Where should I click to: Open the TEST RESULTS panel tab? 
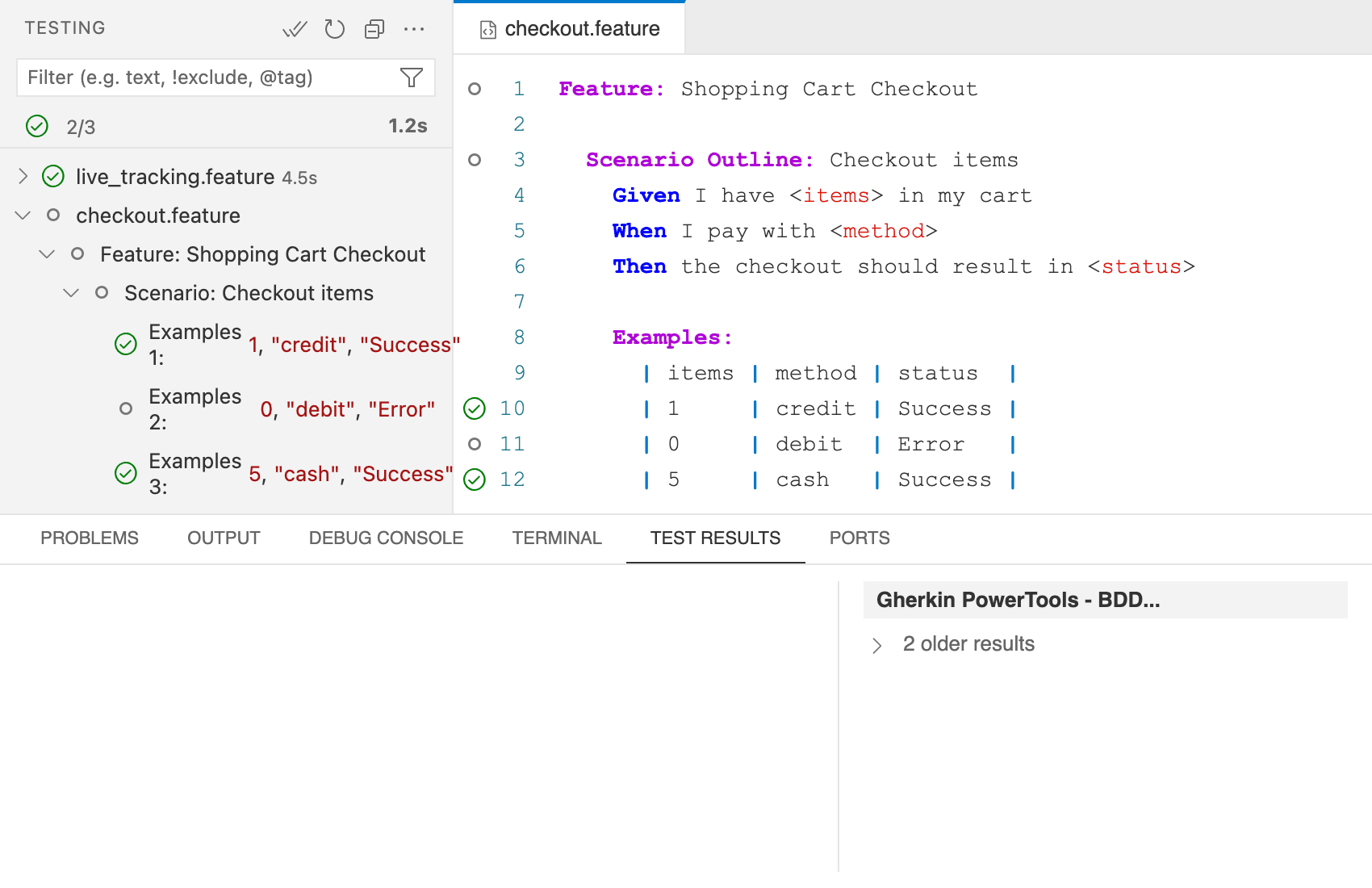point(716,538)
